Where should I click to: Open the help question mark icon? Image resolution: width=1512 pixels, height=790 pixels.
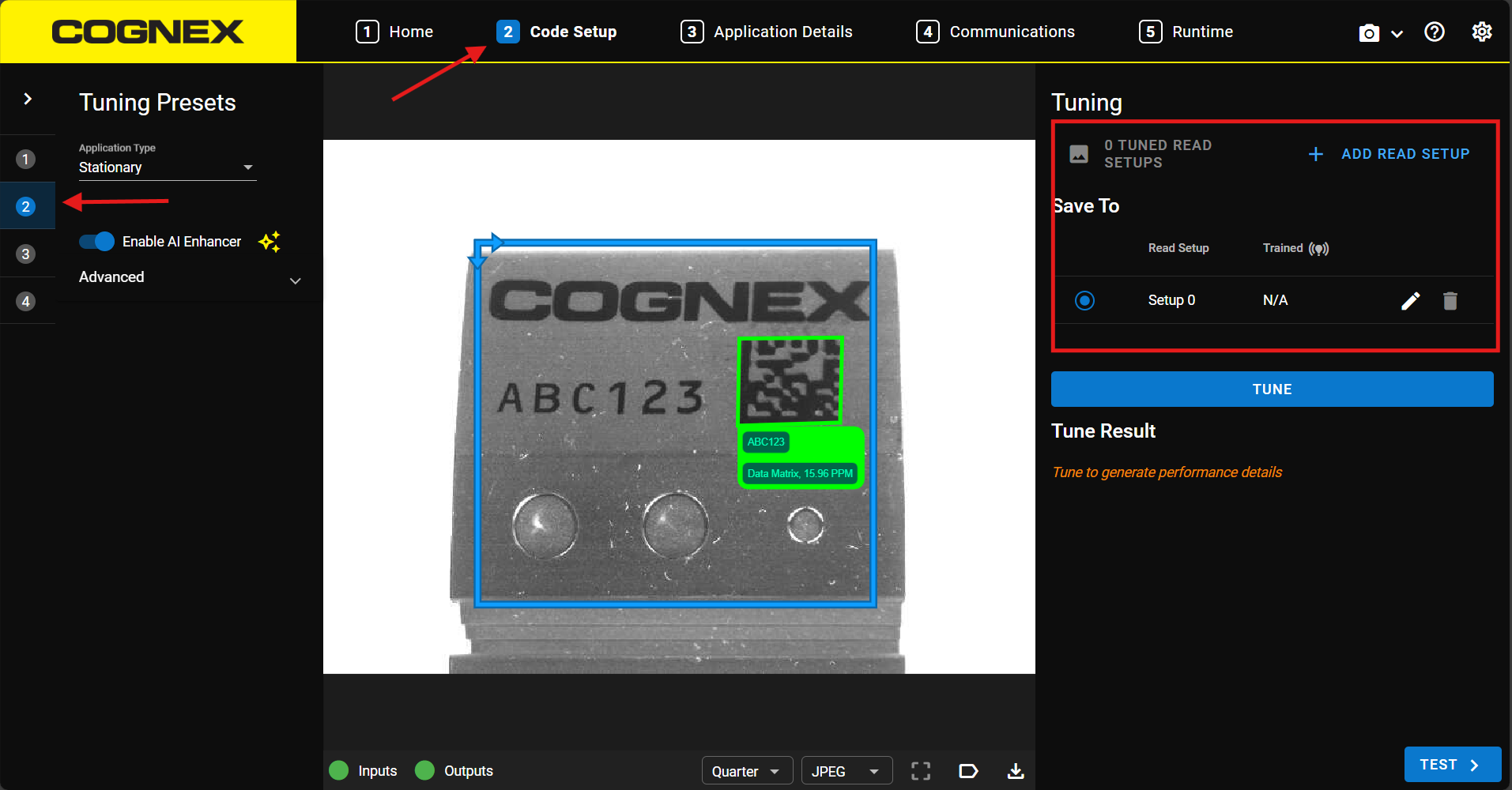click(1434, 32)
